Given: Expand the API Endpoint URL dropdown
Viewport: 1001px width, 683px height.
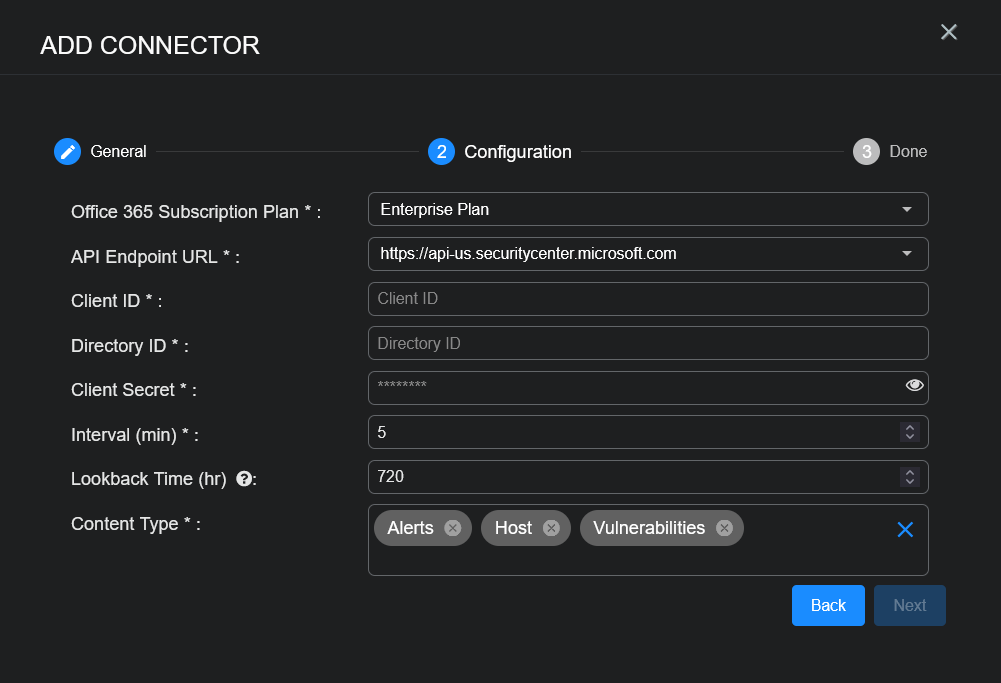Looking at the screenshot, I should pos(648,254).
